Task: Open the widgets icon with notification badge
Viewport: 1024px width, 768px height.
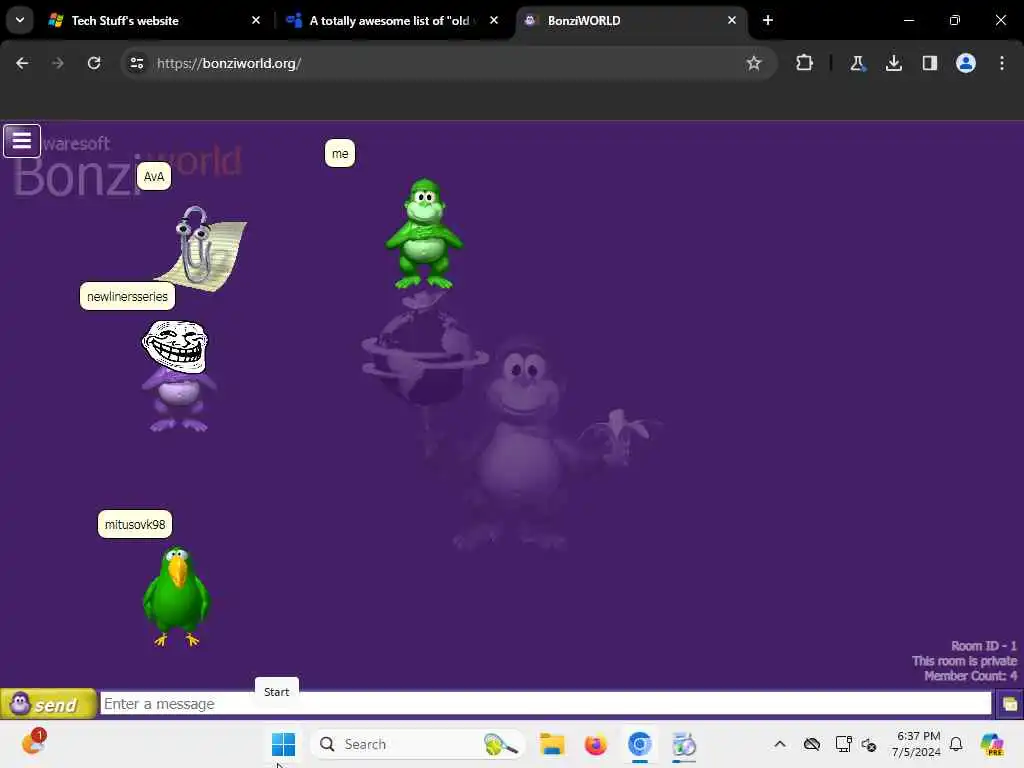Action: tap(33, 743)
